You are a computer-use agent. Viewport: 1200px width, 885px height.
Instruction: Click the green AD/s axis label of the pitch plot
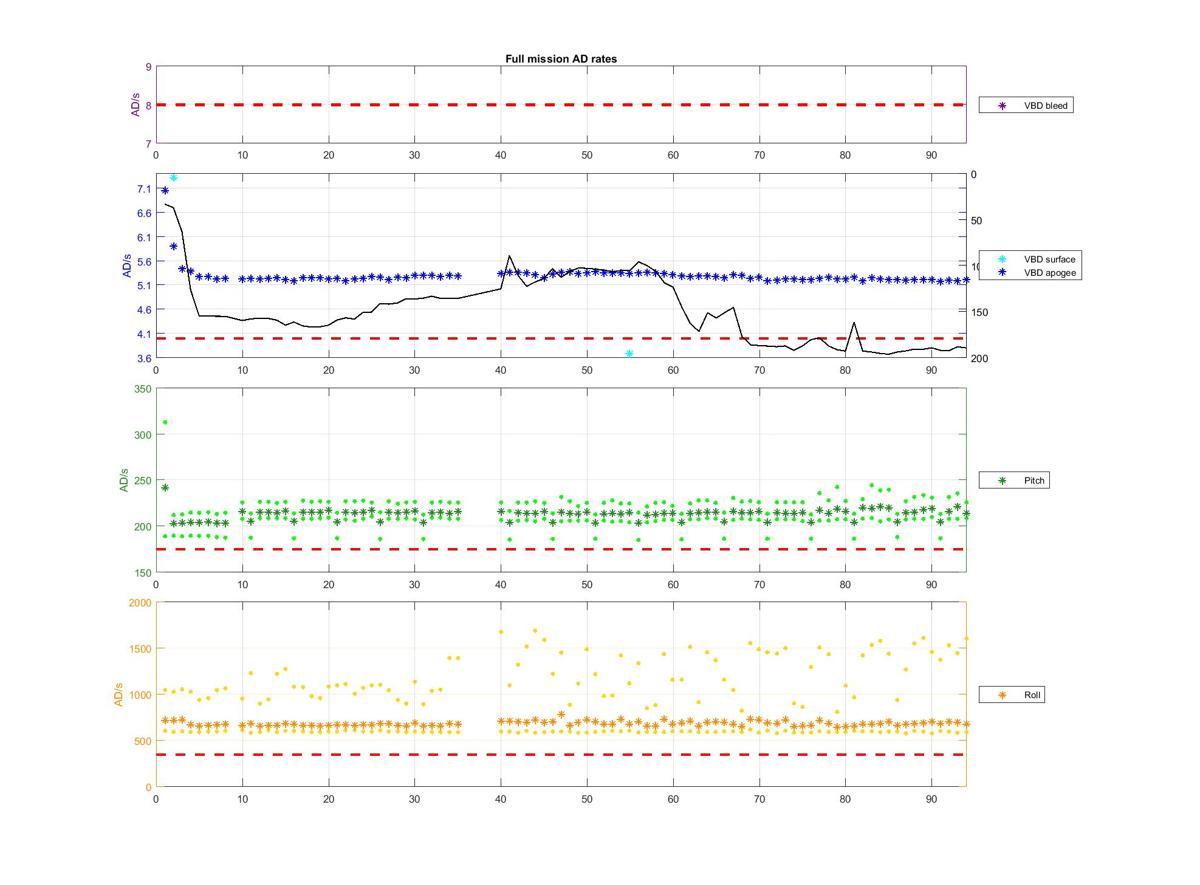tap(124, 480)
